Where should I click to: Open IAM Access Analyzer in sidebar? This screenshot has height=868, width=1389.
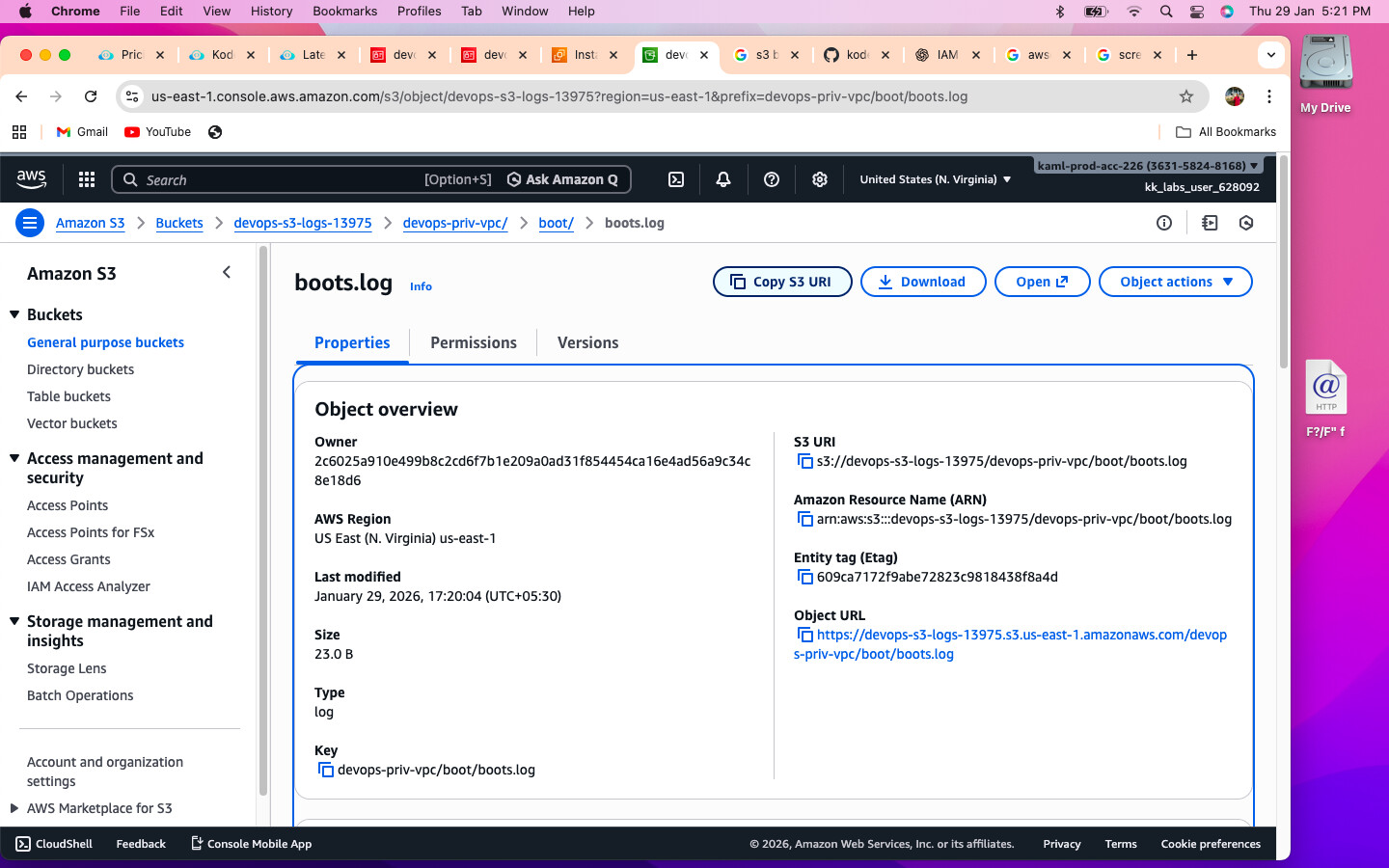[89, 586]
